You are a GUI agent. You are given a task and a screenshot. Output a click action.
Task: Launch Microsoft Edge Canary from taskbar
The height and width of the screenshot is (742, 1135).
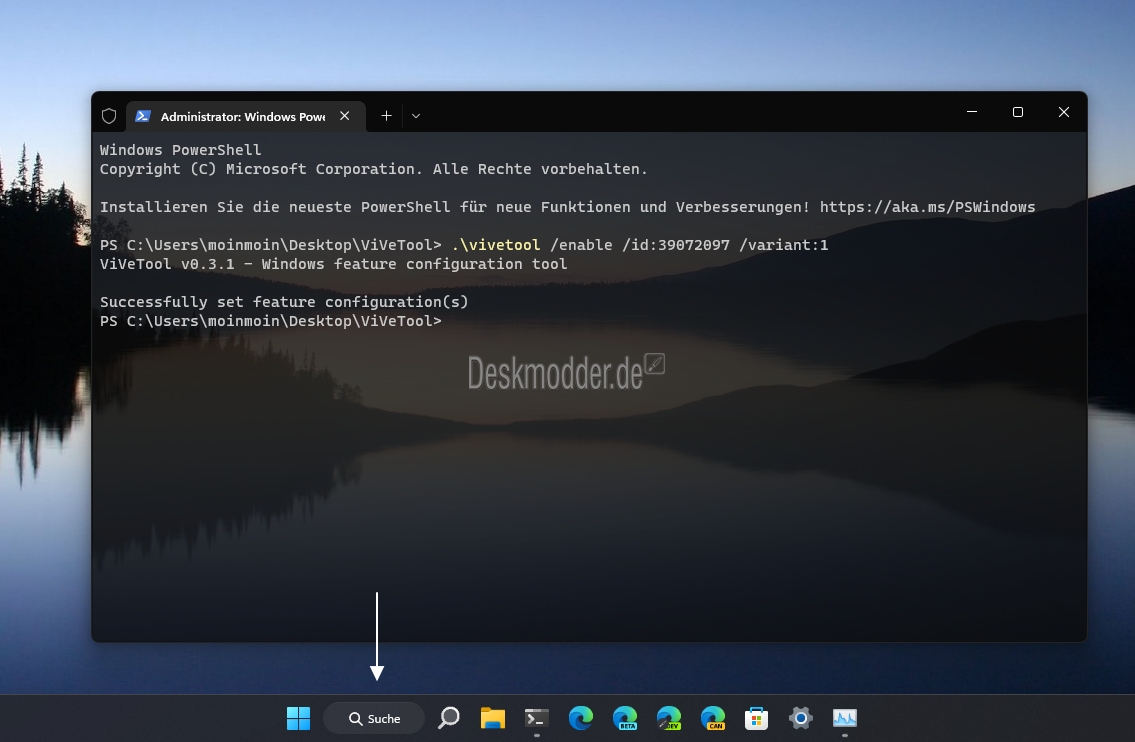click(713, 718)
